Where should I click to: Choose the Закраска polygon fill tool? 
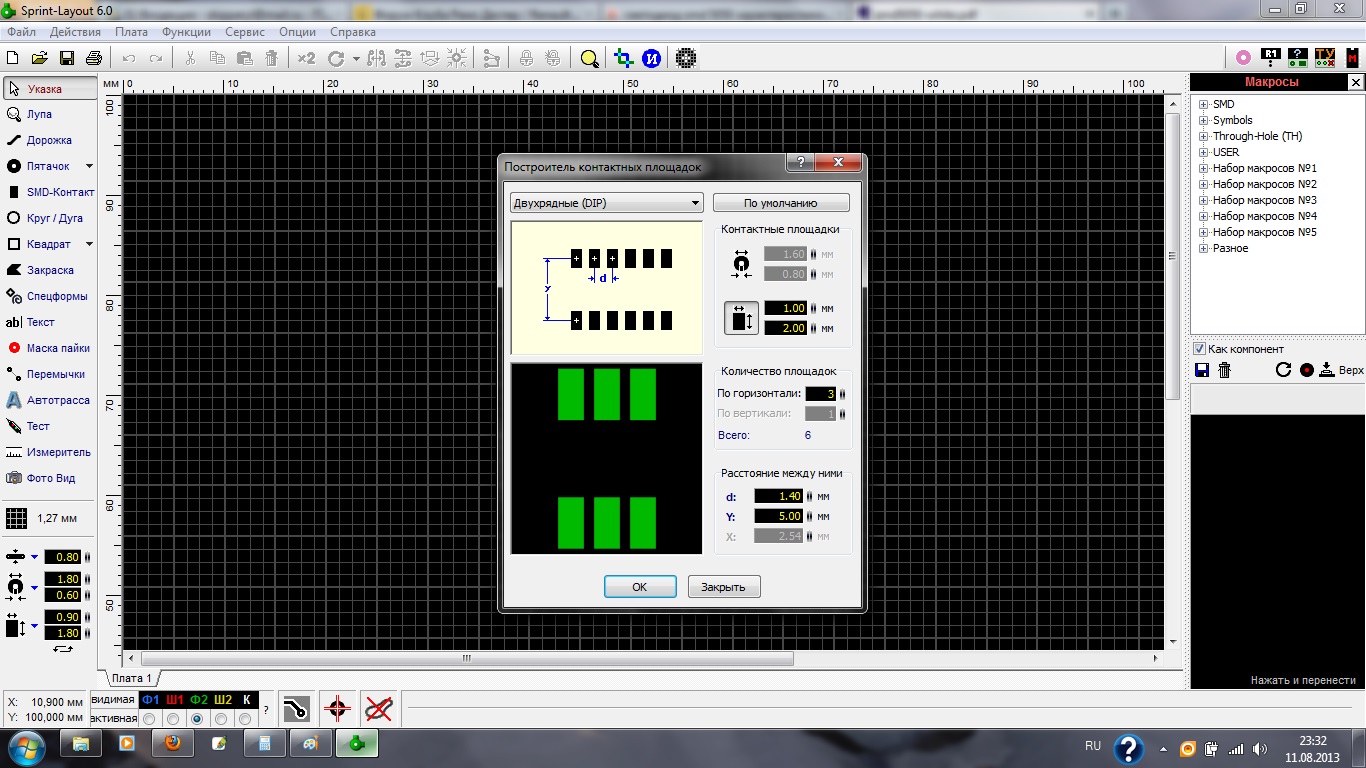pos(48,270)
